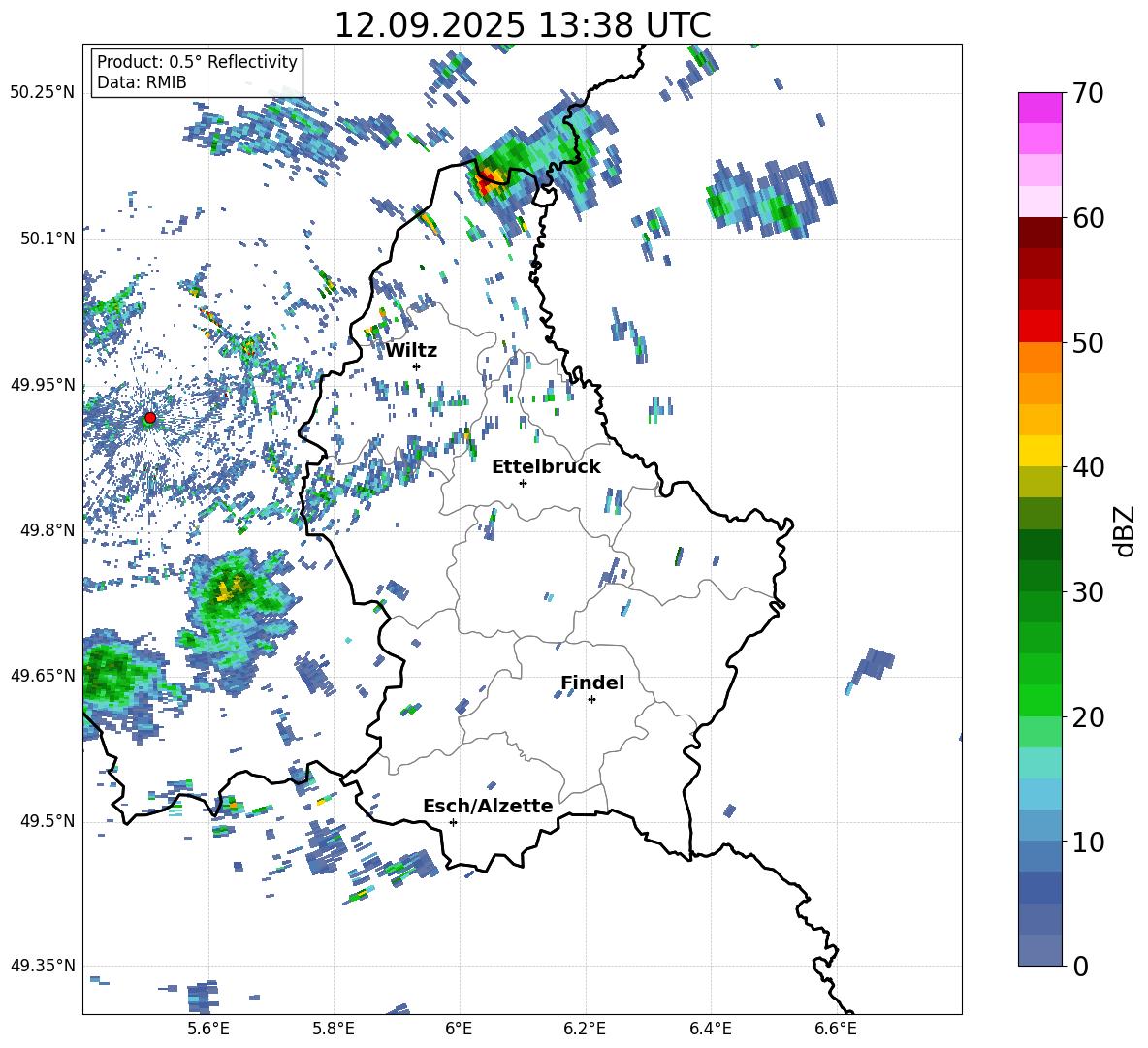Click the orange colorbar segment below 50
The height and width of the screenshot is (1048, 1148).
[1039, 358]
